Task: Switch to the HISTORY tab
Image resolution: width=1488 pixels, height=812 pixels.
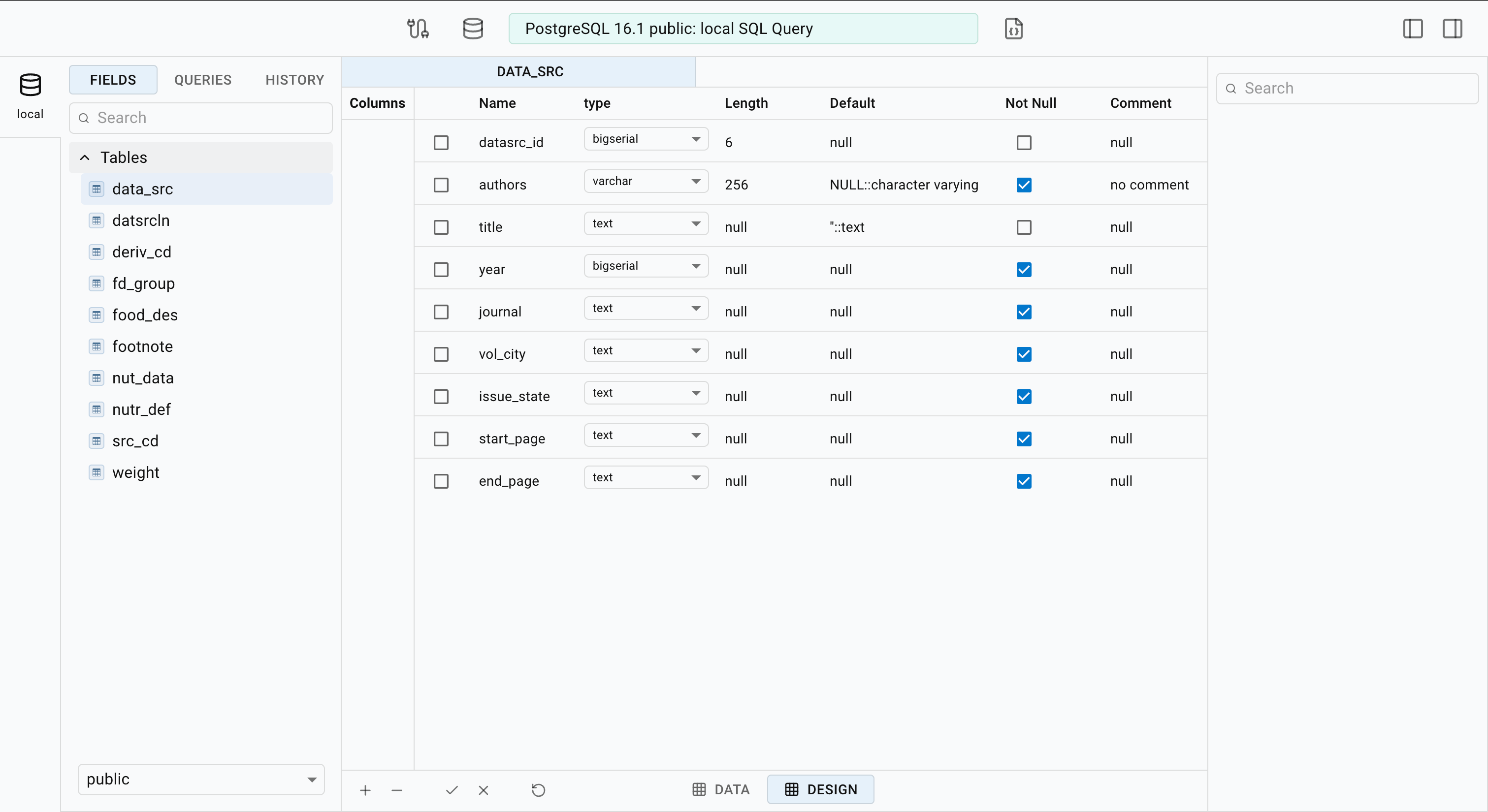Action: (294, 80)
